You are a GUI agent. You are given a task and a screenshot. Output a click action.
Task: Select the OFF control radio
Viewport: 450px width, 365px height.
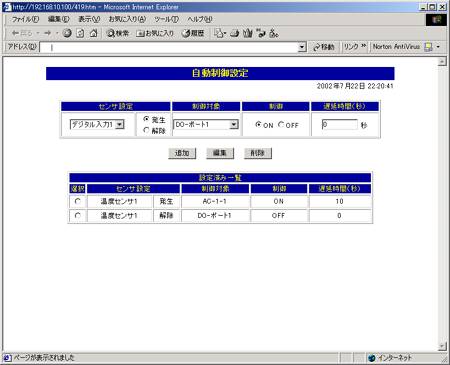(281, 124)
